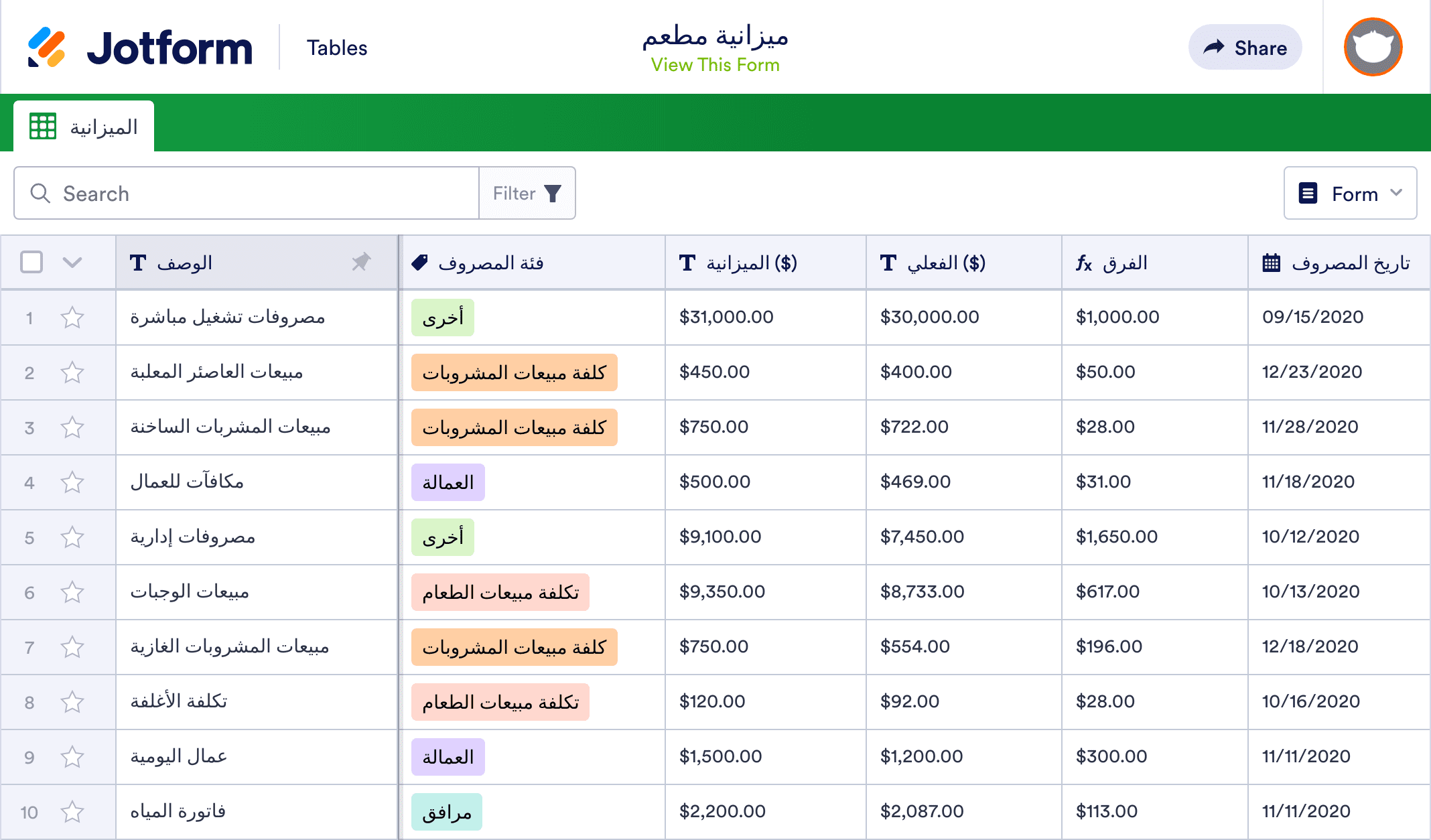Click the magnifier search icon

click(x=40, y=194)
